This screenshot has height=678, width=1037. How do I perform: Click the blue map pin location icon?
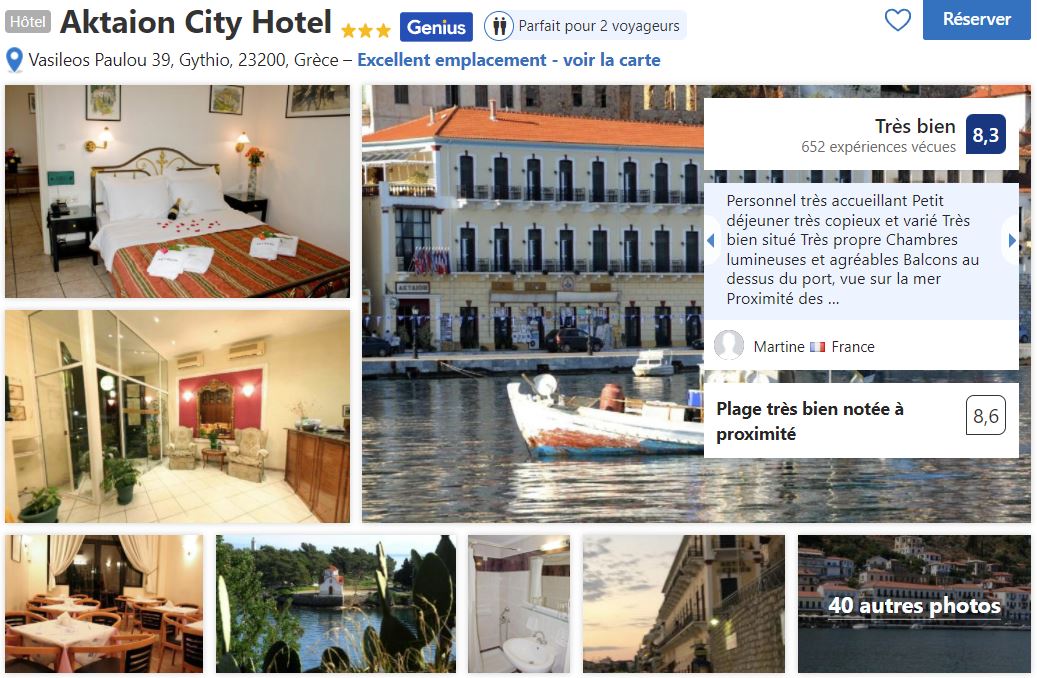click(x=14, y=60)
